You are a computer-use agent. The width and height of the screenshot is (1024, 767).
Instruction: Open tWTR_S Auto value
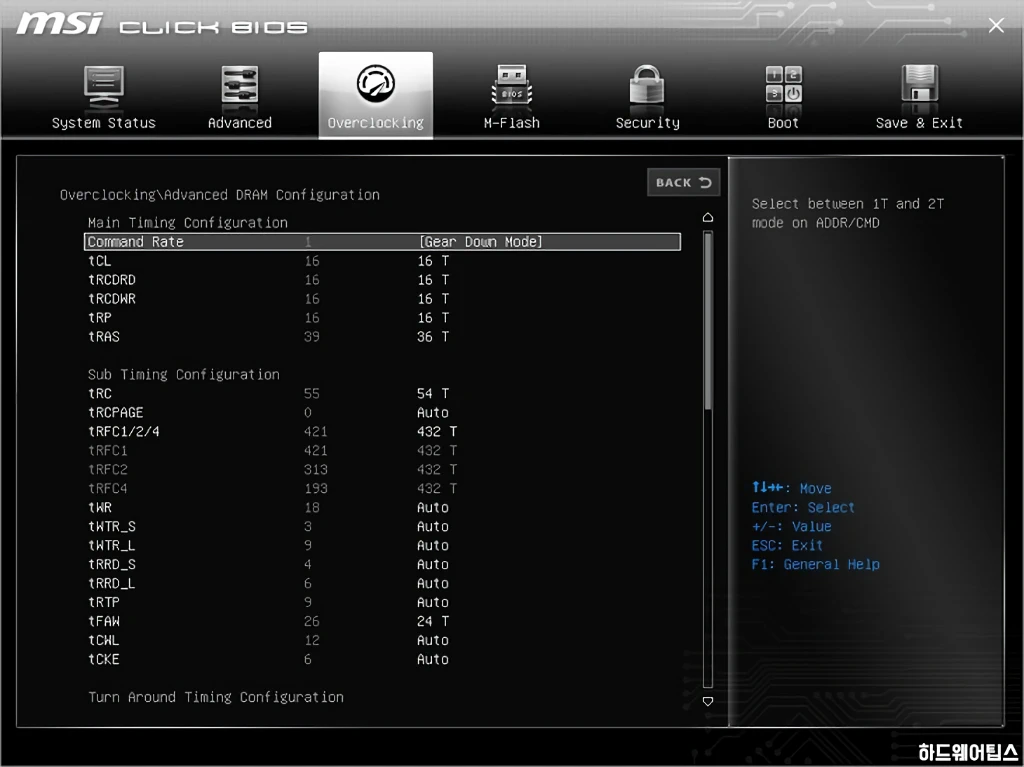tap(432, 526)
